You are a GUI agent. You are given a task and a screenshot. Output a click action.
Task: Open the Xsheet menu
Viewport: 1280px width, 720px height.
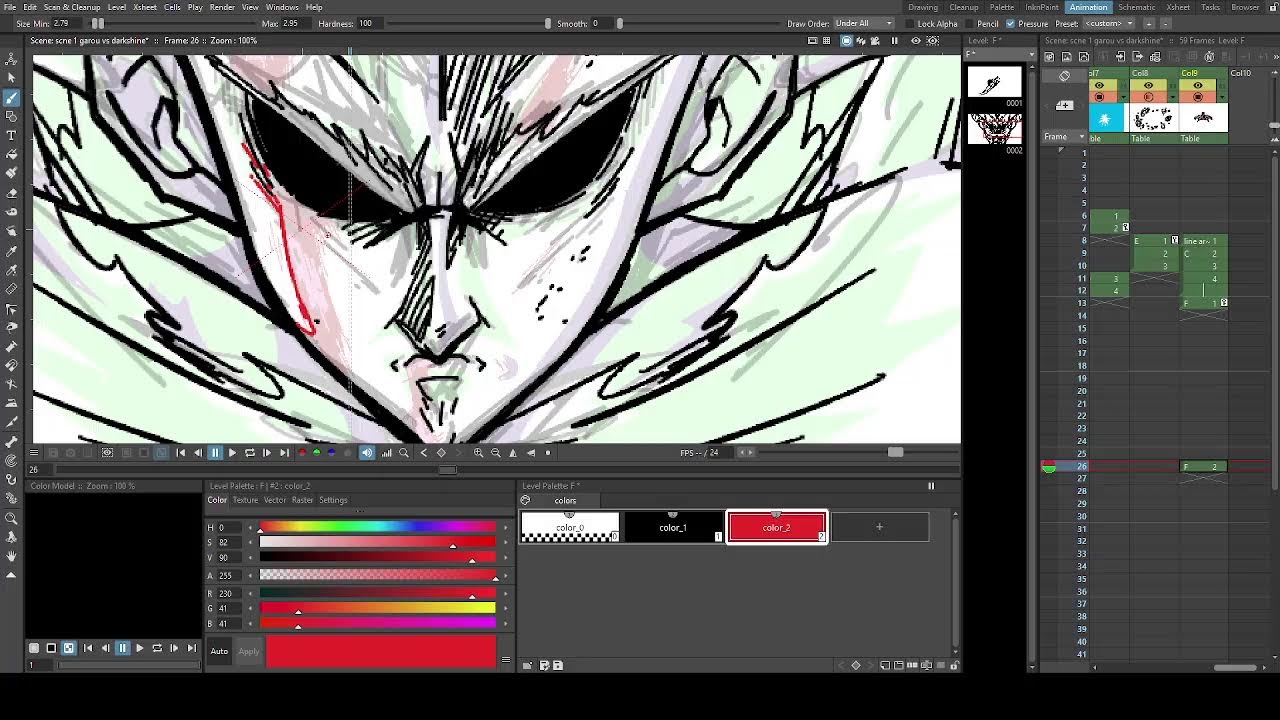pyautogui.click(x=145, y=7)
